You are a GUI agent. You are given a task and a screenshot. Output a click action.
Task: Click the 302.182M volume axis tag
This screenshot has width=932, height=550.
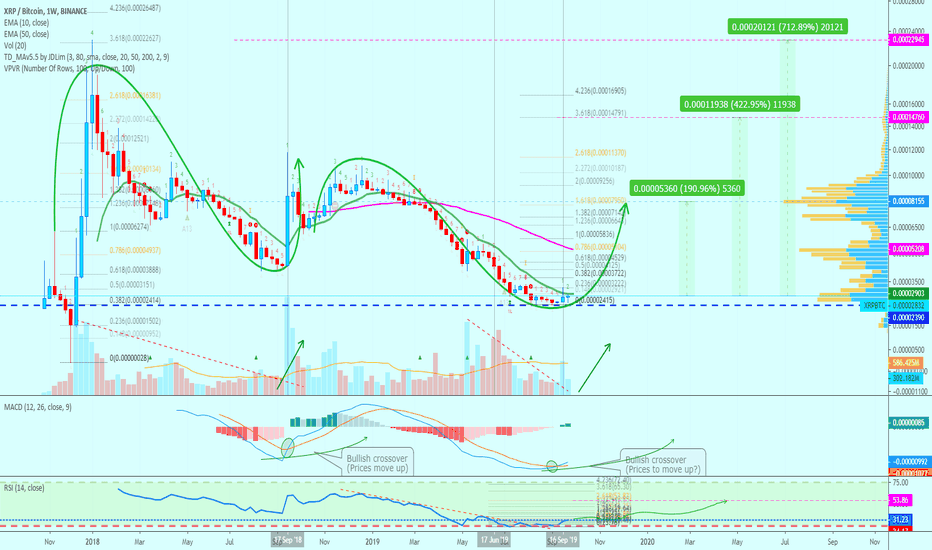pyautogui.click(x=906, y=378)
